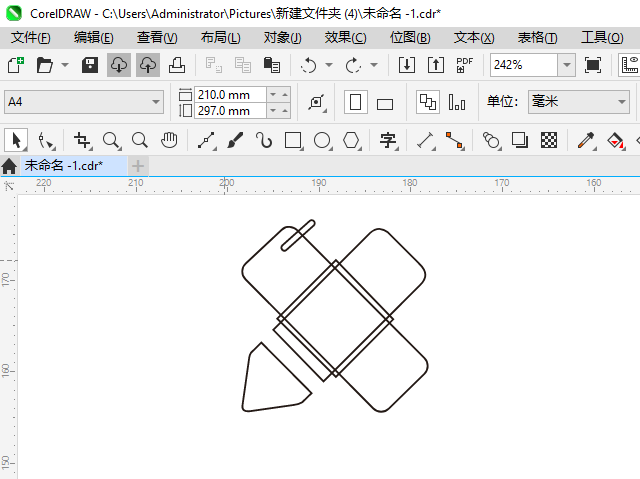Click the Print icon
The image size is (640, 479).
click(177, 65)
